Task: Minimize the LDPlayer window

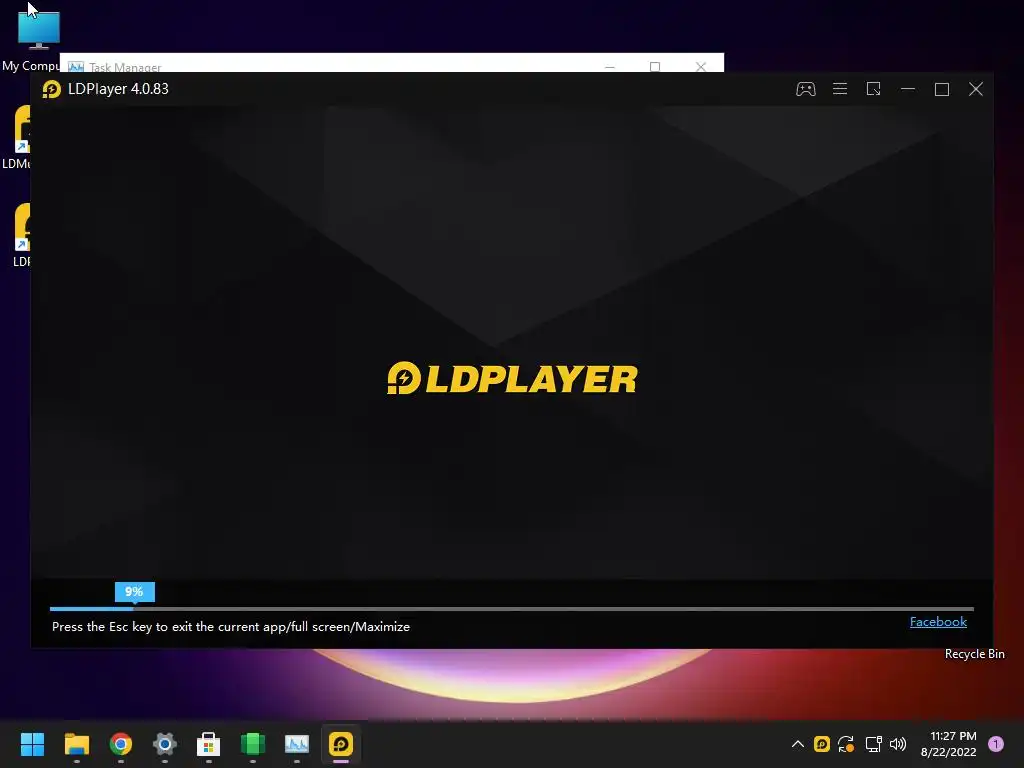Action: [x=908, y=89]
